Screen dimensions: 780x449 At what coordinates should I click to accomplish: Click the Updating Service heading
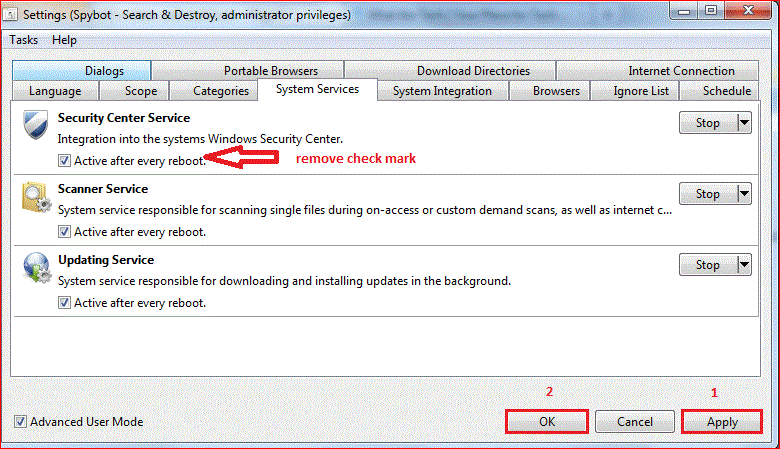pos(106,260)
